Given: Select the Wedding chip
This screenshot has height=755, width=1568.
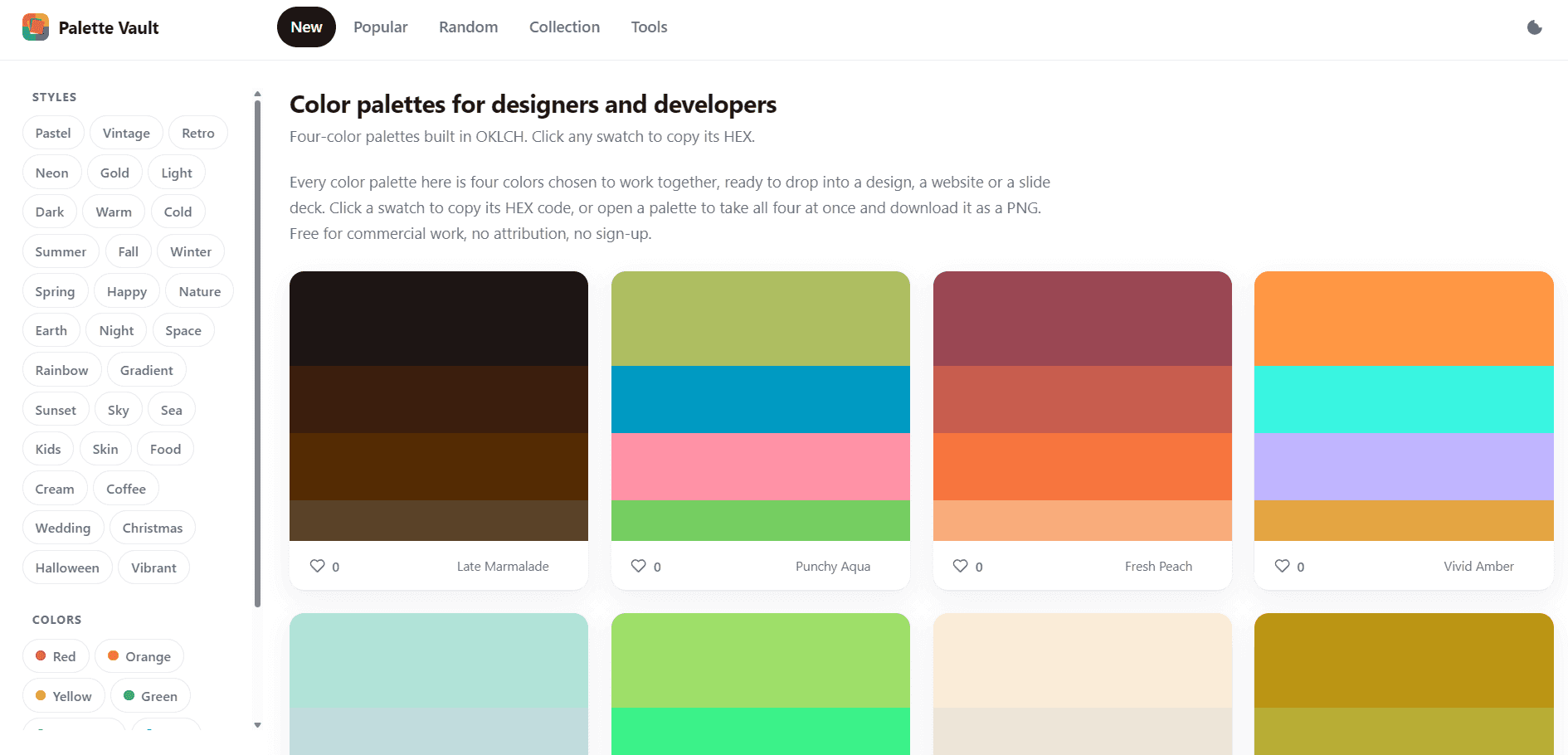Looking at the screenshot, I should coord(63,528).
